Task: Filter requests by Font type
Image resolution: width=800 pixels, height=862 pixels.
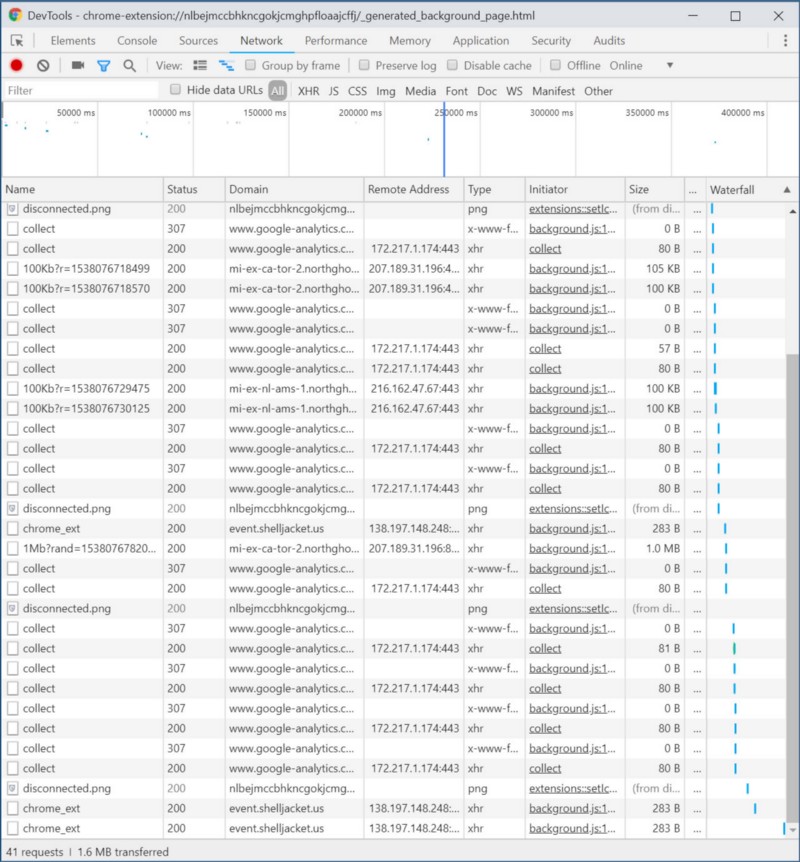Action: [456, 91]
